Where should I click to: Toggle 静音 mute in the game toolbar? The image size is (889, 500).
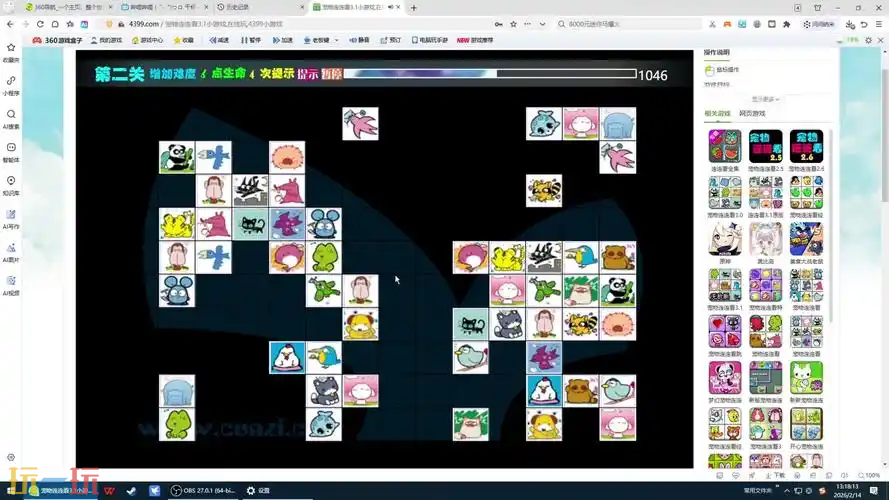tap(359, 40)
